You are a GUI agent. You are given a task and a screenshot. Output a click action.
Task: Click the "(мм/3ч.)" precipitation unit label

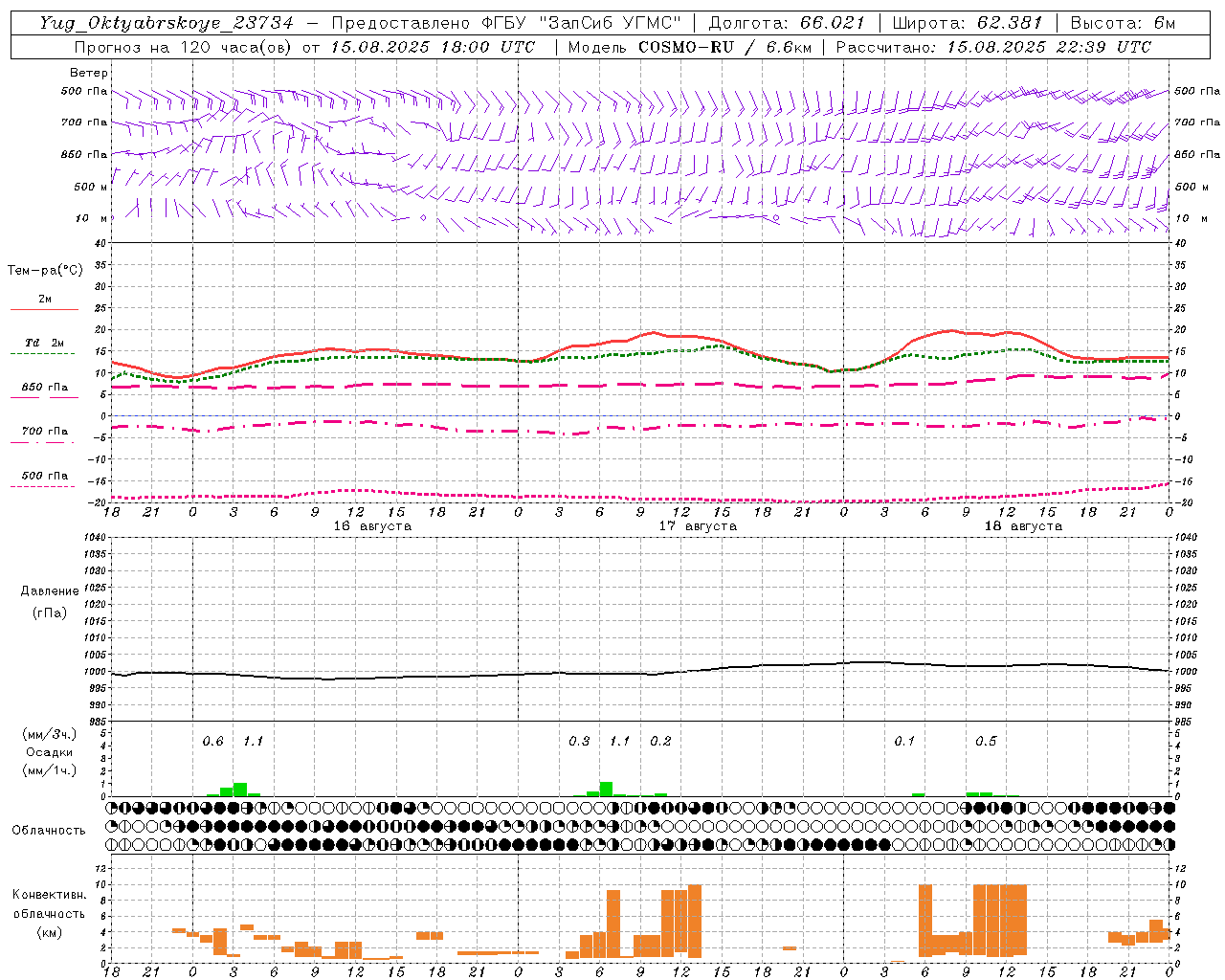click(50, 734)
